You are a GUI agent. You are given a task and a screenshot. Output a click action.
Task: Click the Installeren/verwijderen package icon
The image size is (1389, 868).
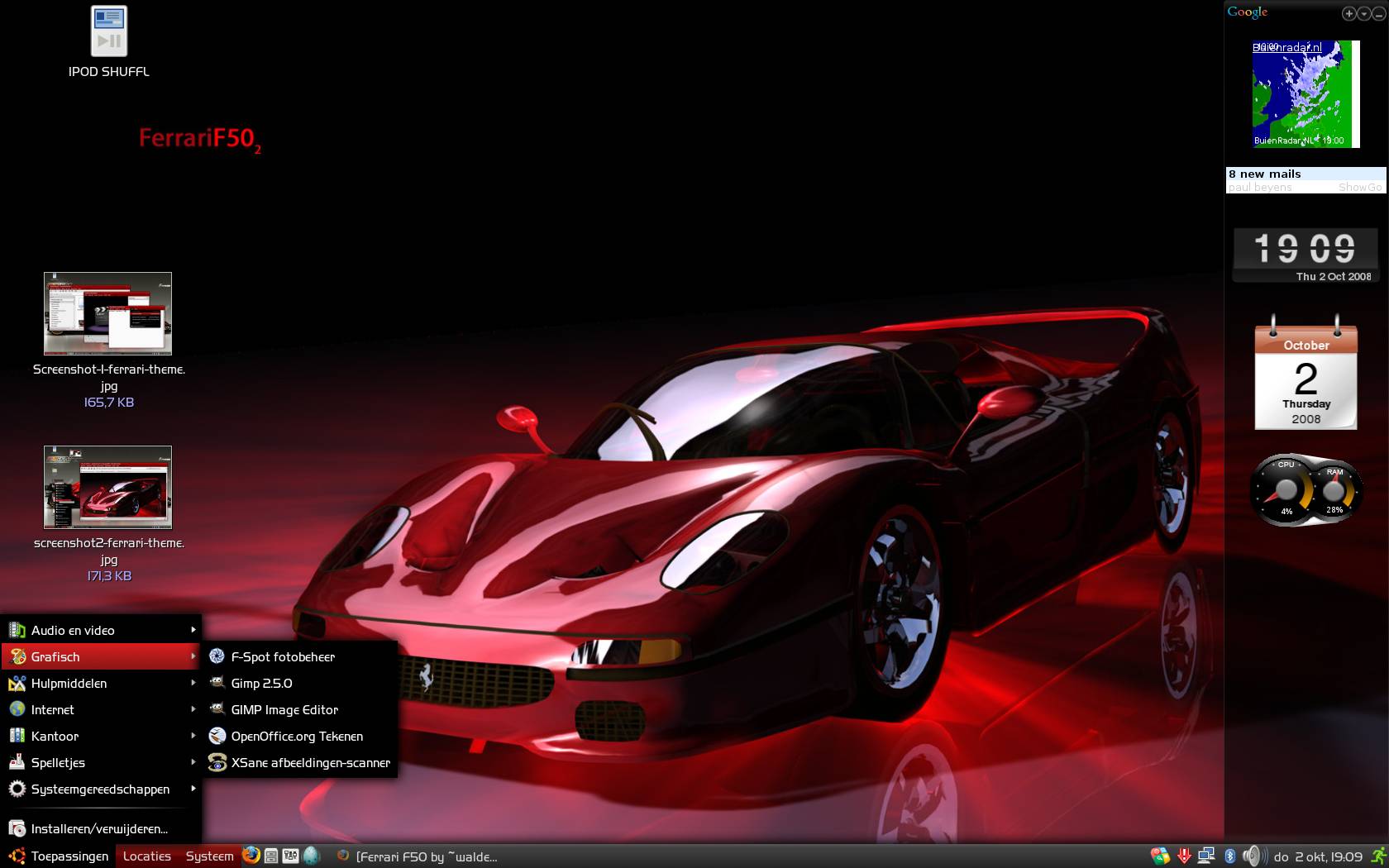click(17, 828)
